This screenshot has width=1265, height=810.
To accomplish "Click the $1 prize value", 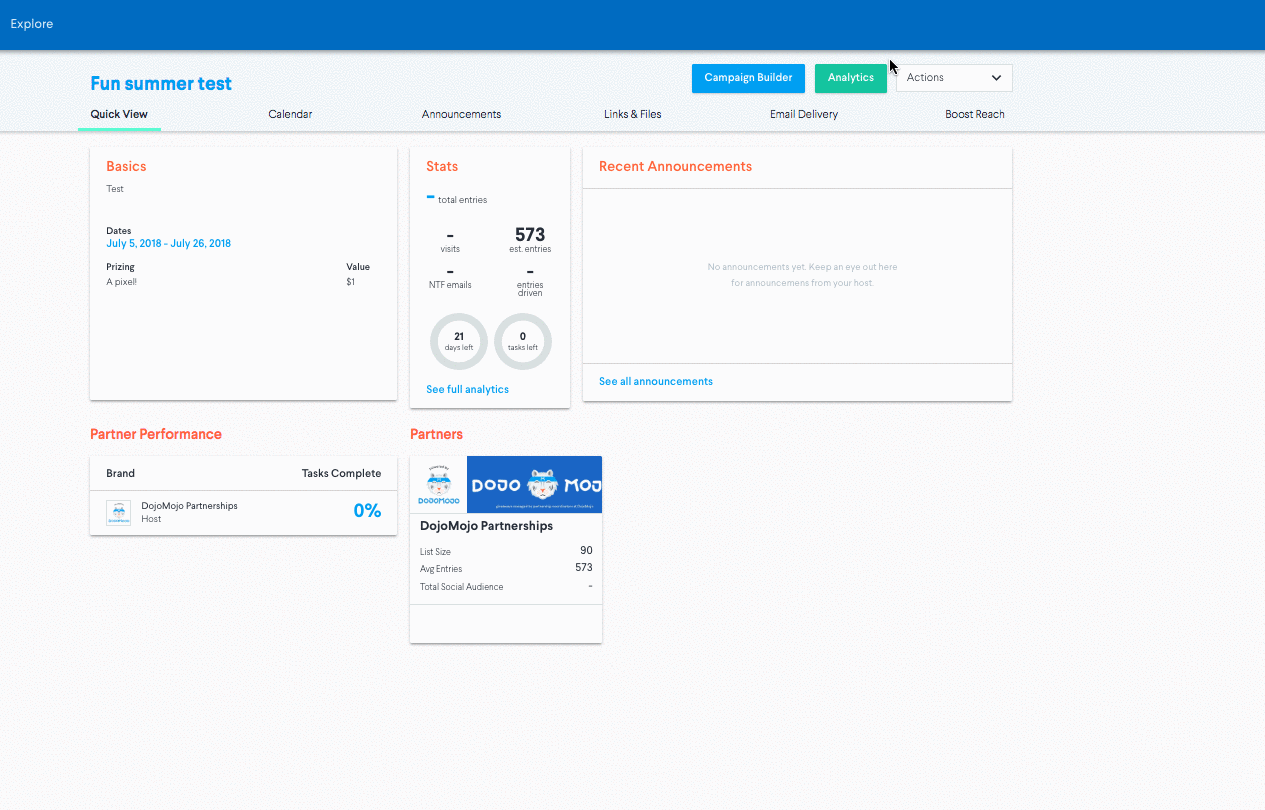I will click(x=350, y=282).
